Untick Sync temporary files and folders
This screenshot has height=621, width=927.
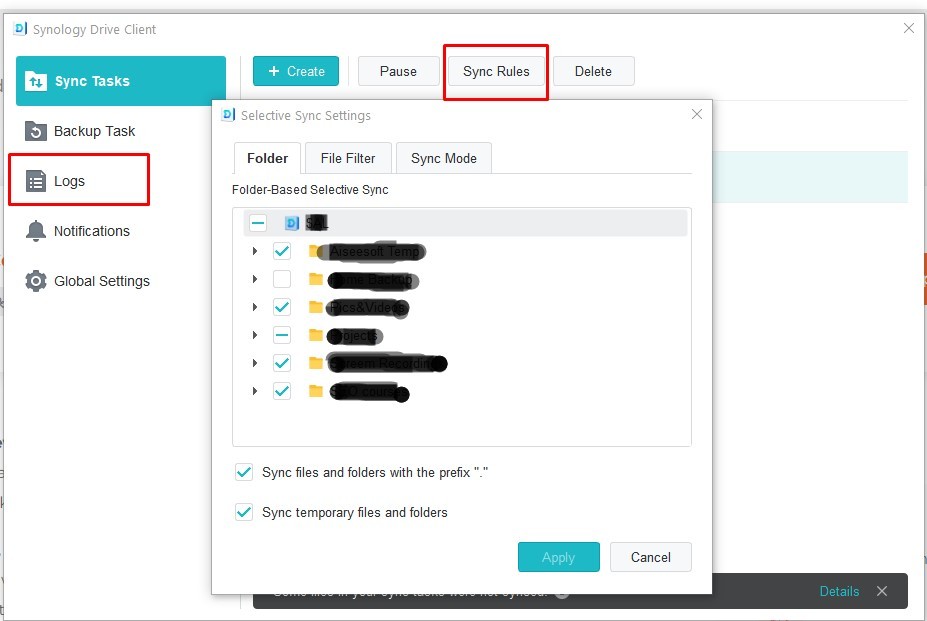point(243,512)
